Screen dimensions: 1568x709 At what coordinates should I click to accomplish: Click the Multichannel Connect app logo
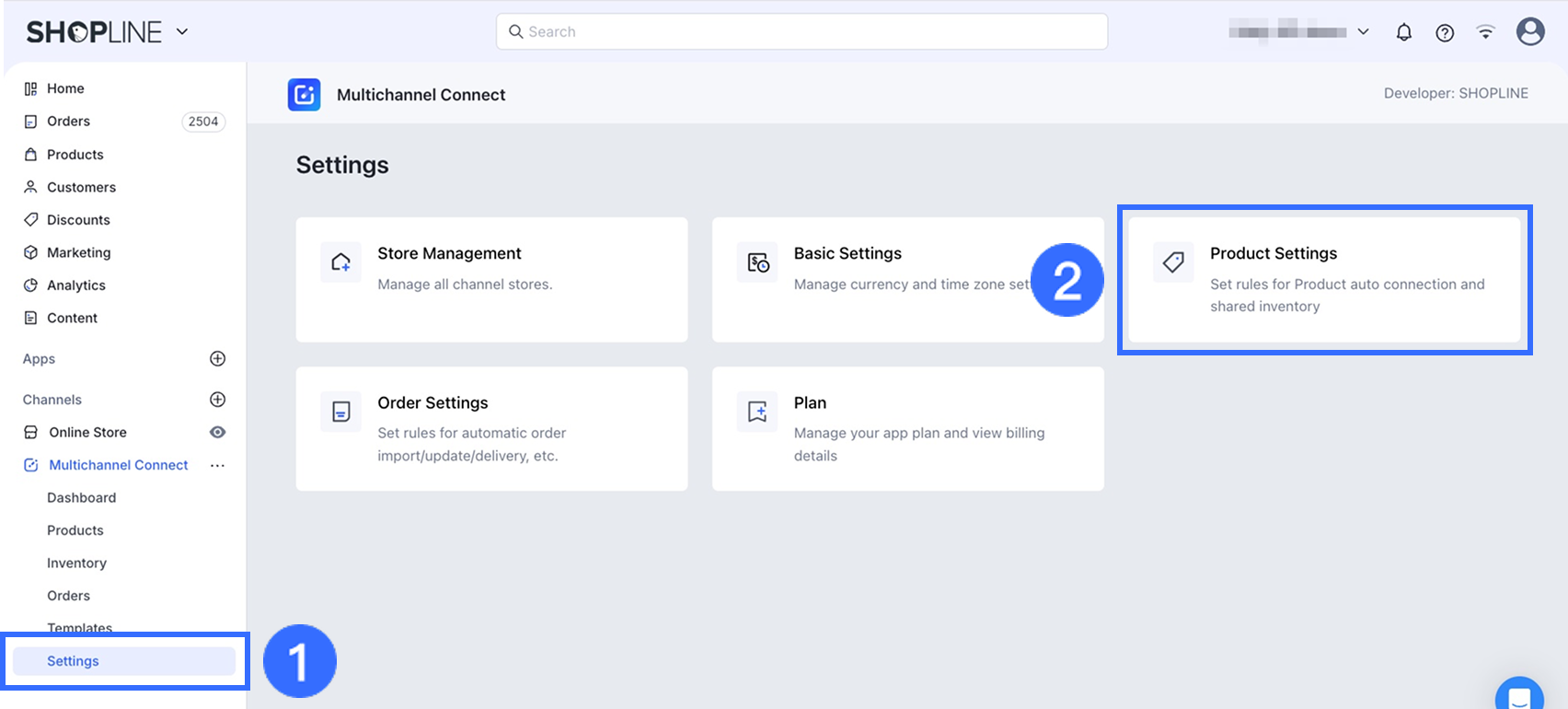[x=304, y=94]
